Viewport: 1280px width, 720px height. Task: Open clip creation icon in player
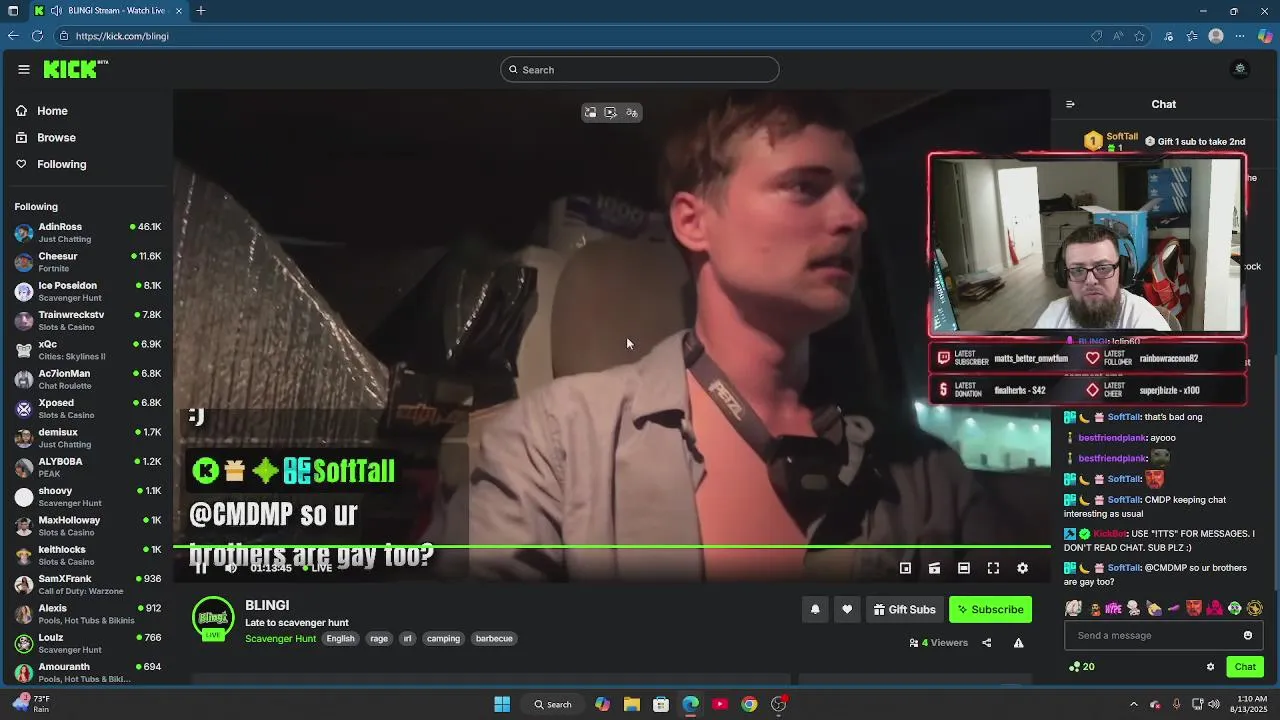tap(934, 568)
